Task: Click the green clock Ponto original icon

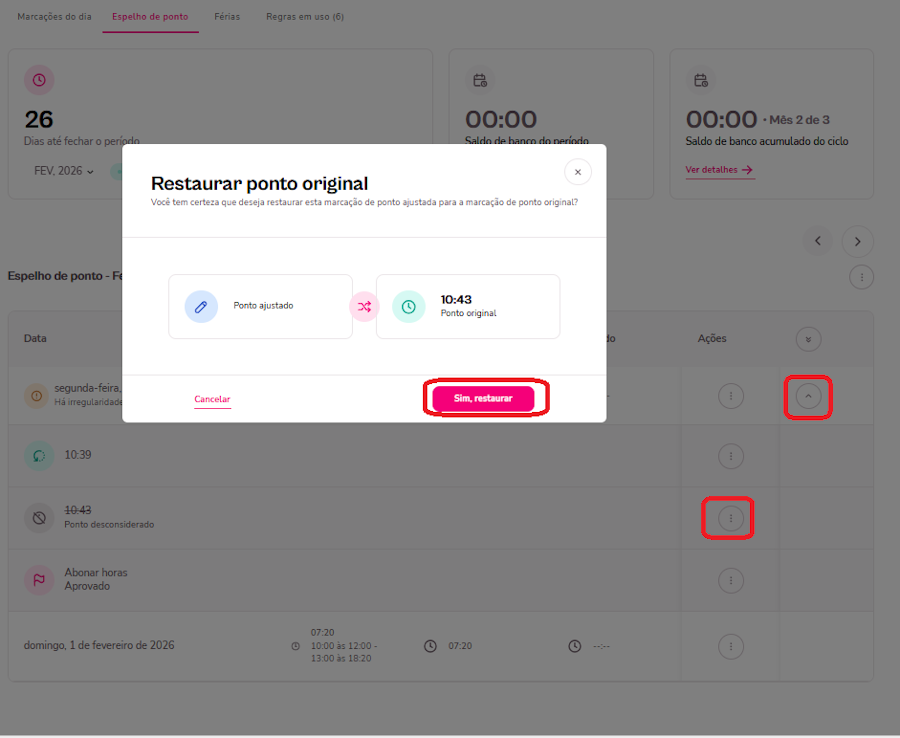Action: (408, 306)
